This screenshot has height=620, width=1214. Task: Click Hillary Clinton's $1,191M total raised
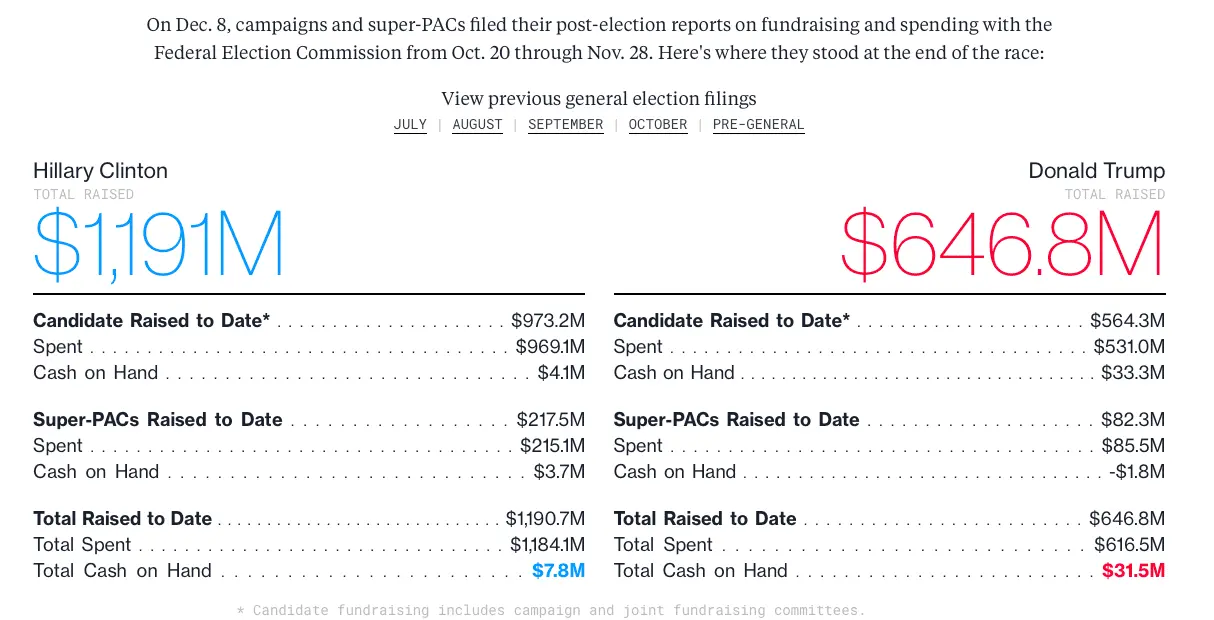pyautogui.click(x=159, y=243)
